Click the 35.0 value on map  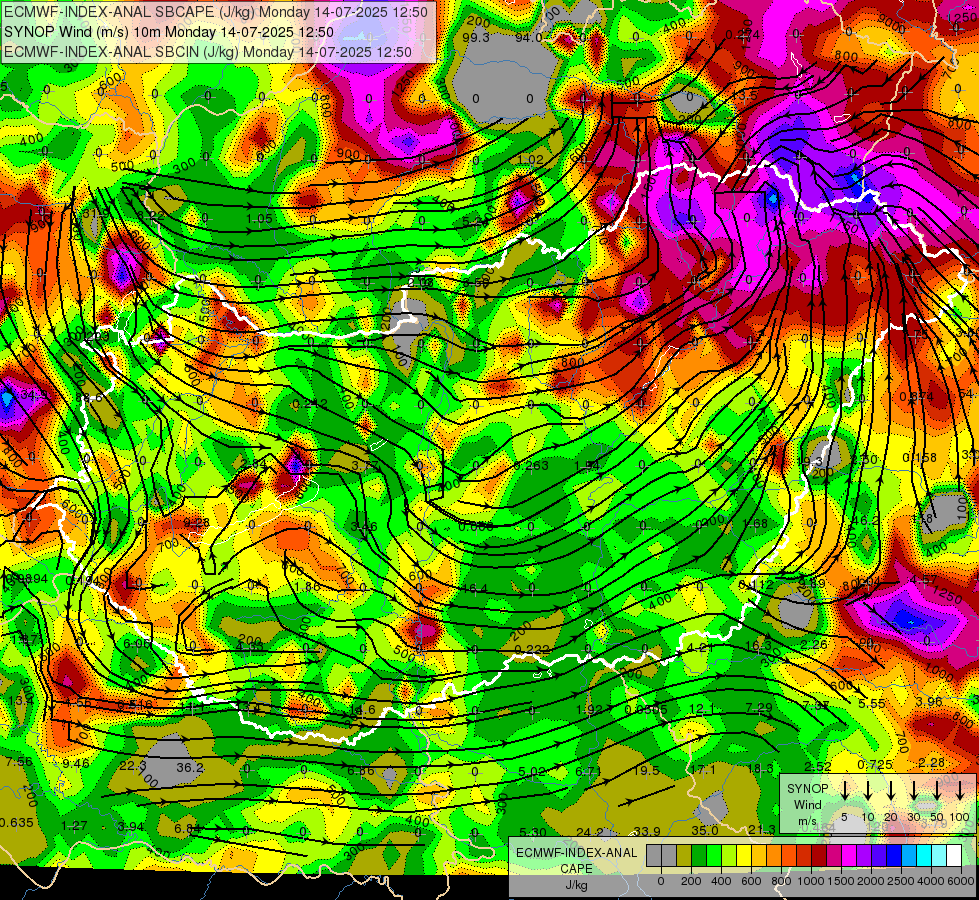pos(704,830)
